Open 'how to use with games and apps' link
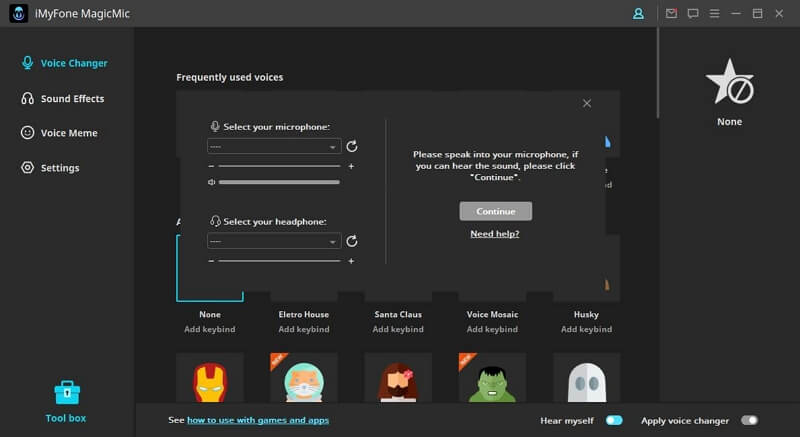The image size is (800, 437). 258,420
